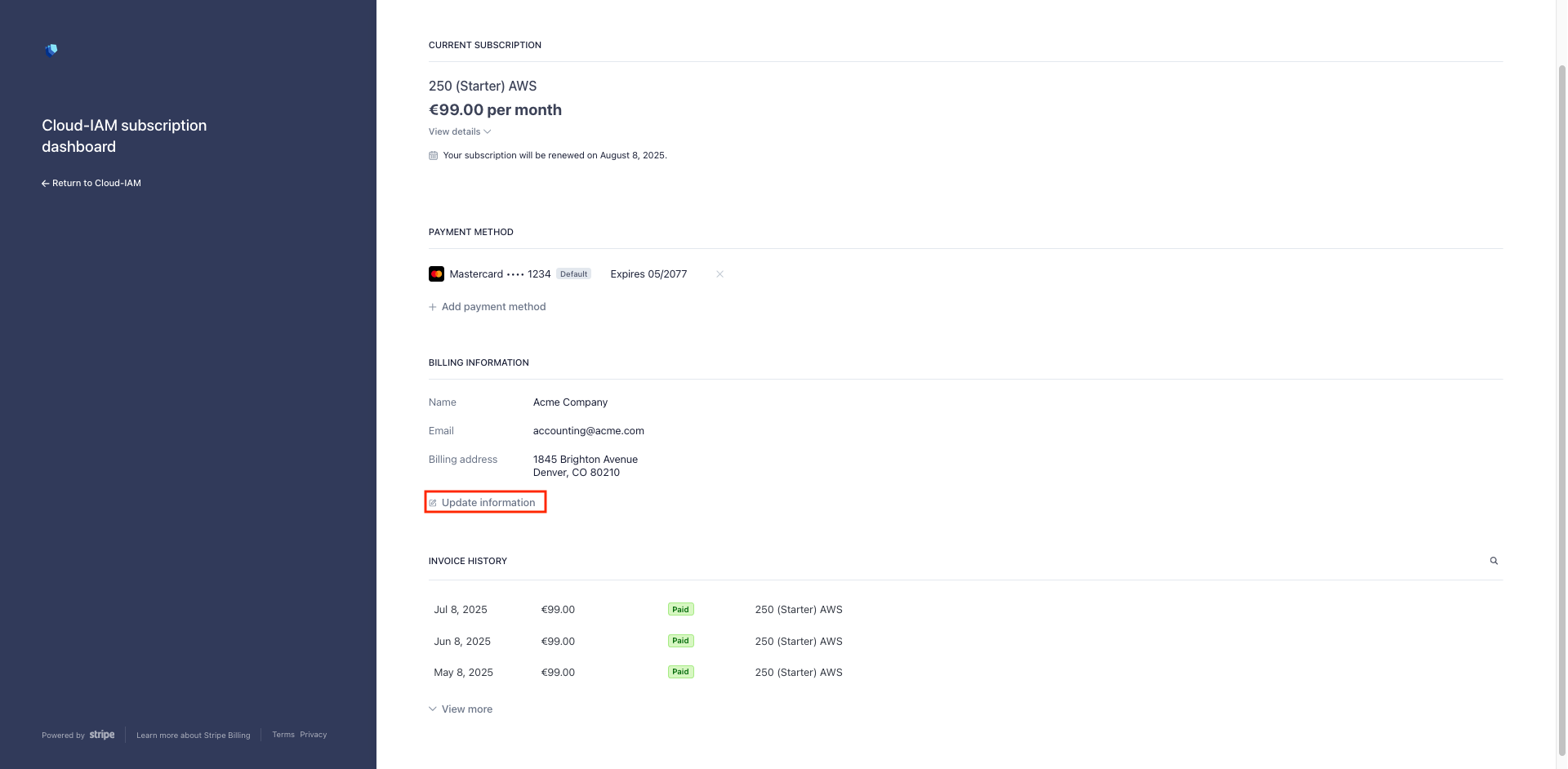This screenshot has width=1568, height=769.
Task: Click 'Denver, CO 80210' address line
Action: (x=577, y=473)
